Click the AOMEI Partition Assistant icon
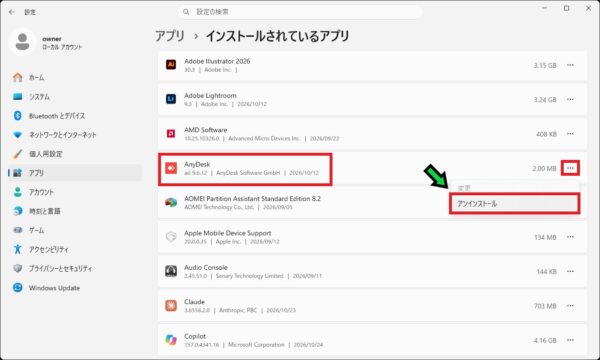Viewport: 600px width, 360px height. click(x=171, y=202)
